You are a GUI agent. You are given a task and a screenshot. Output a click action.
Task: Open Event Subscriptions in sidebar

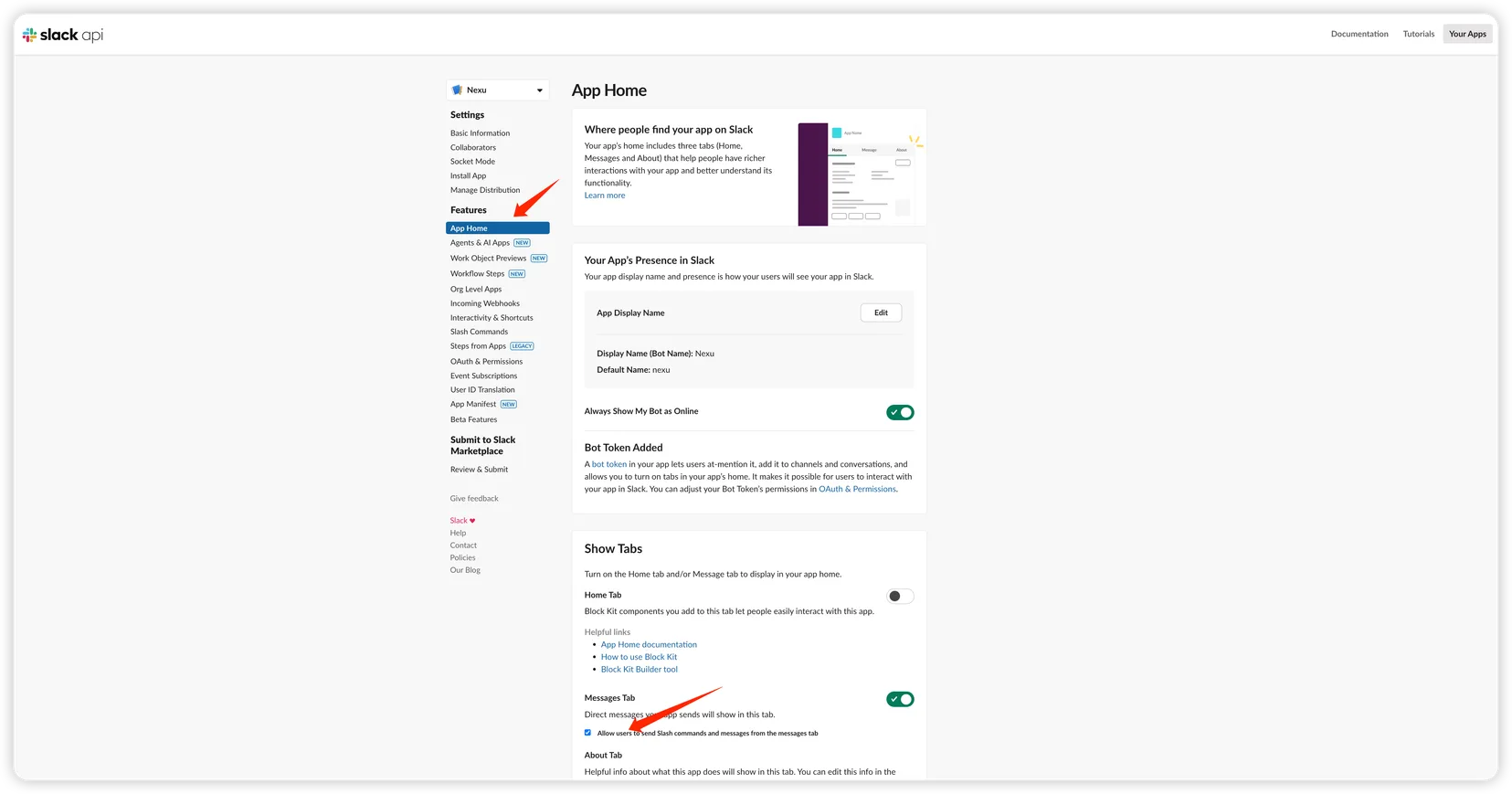(x=483, y=376)
